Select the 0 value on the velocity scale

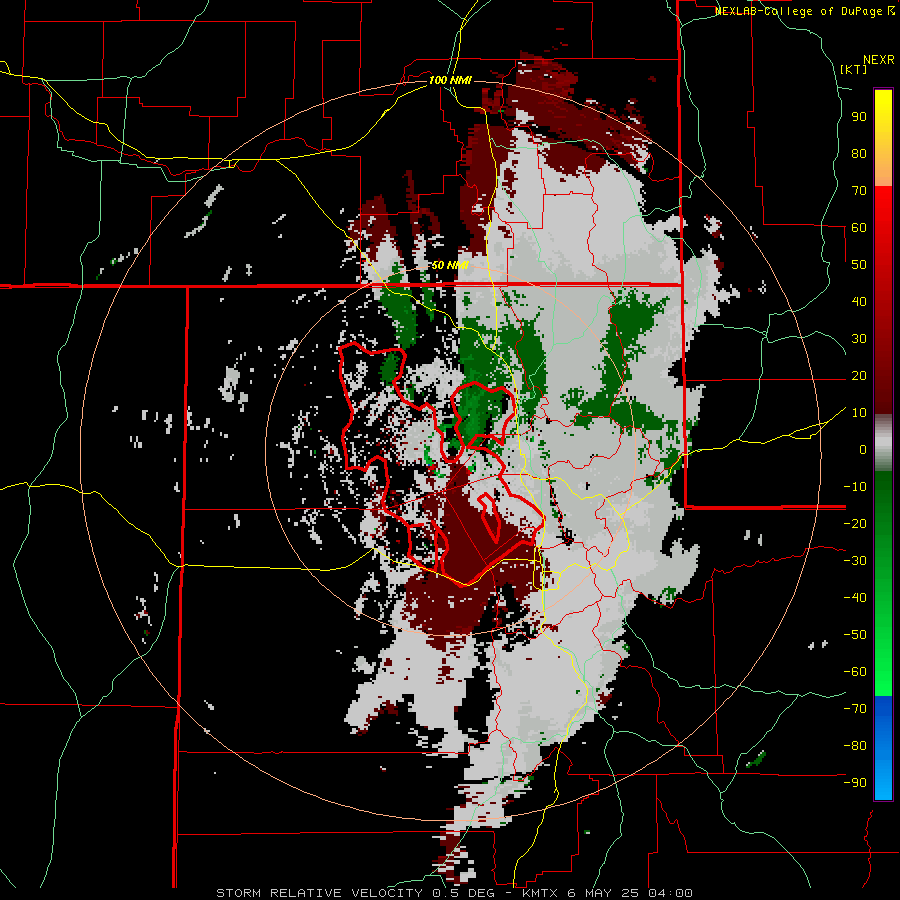(863, 450)
